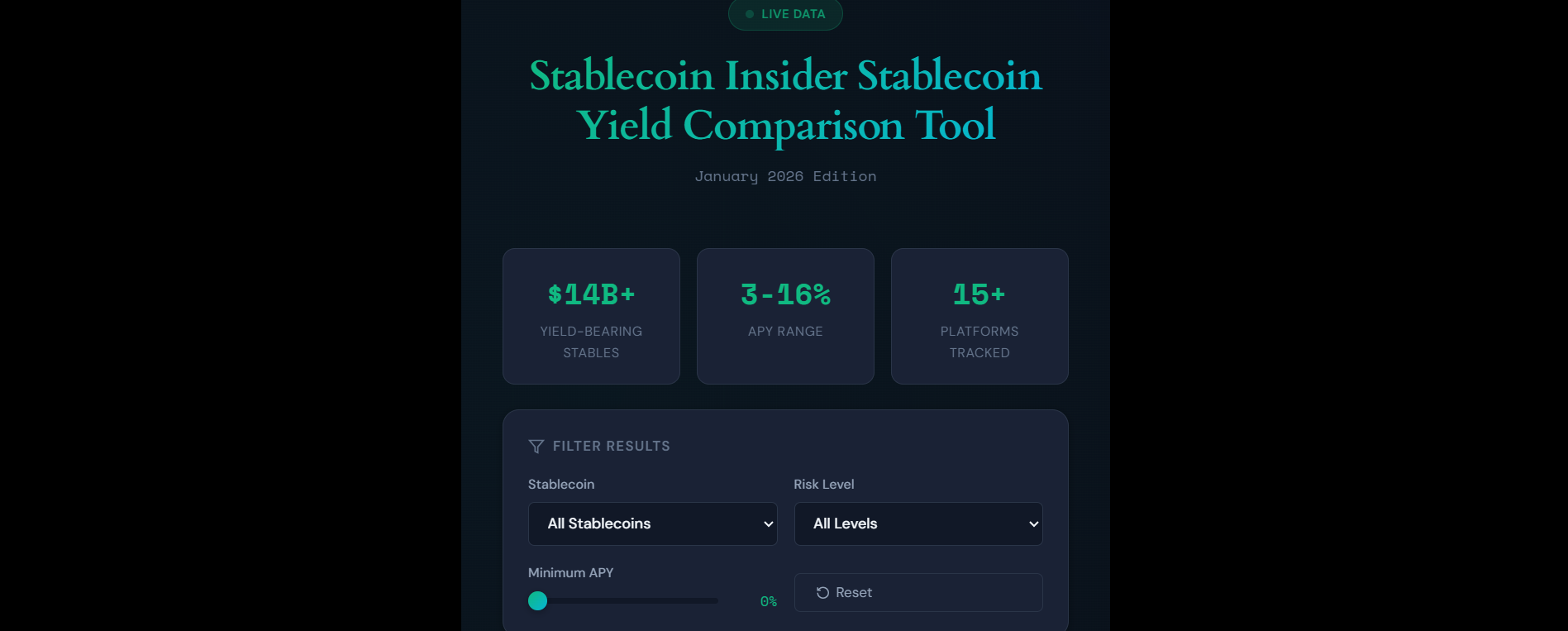This screenshot has height=631, width=1568.
Task: Click the LIVE DATA badge
Action: [x=785, y=14]
